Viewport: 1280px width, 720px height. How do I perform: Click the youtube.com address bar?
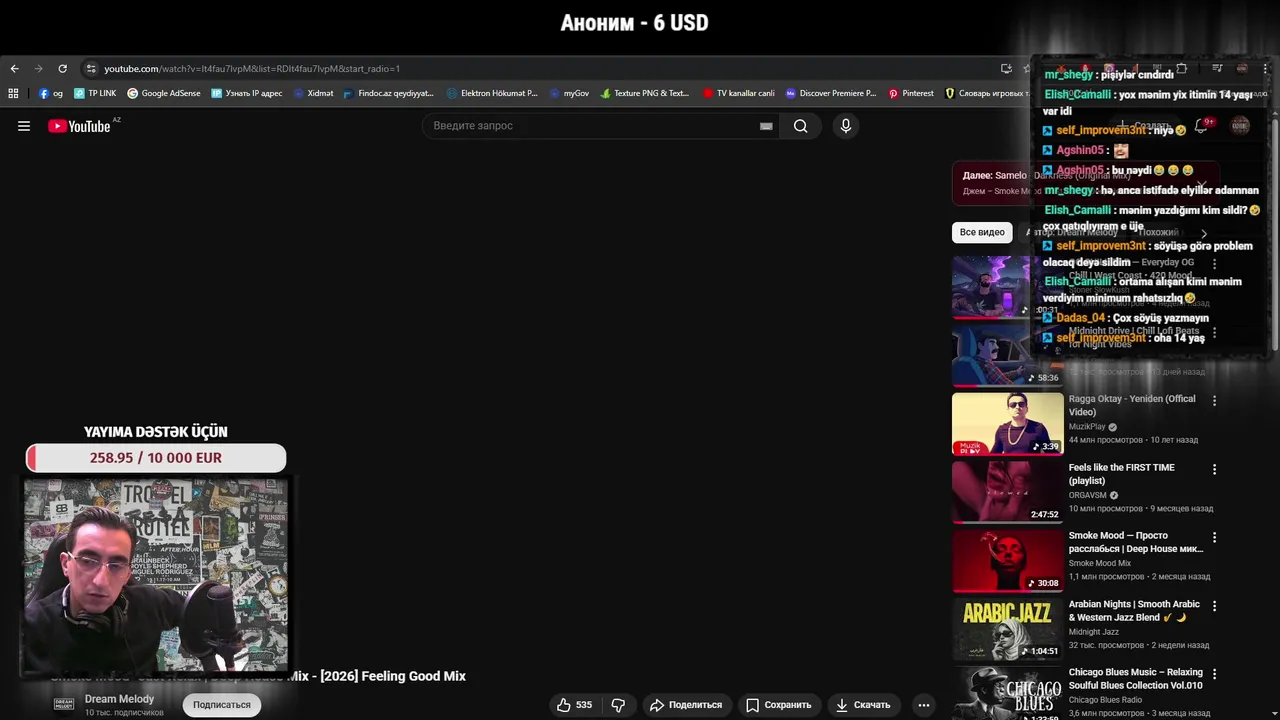[540, 69]
